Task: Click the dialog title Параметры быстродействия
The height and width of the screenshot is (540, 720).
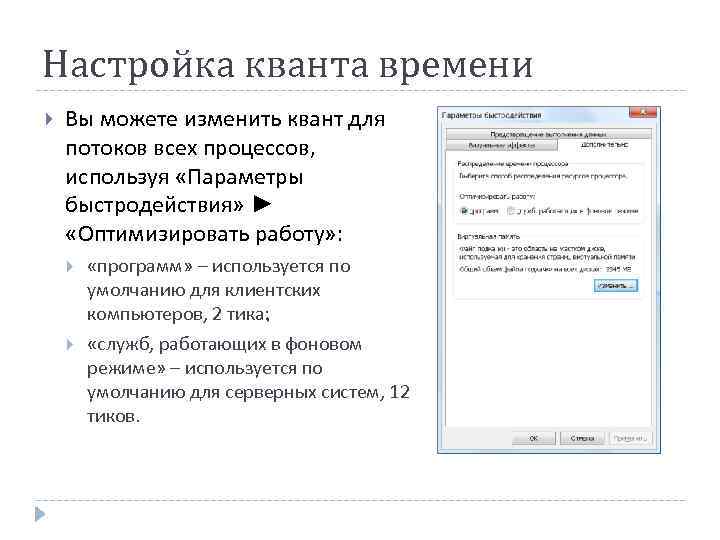Action: click(492, 115)
